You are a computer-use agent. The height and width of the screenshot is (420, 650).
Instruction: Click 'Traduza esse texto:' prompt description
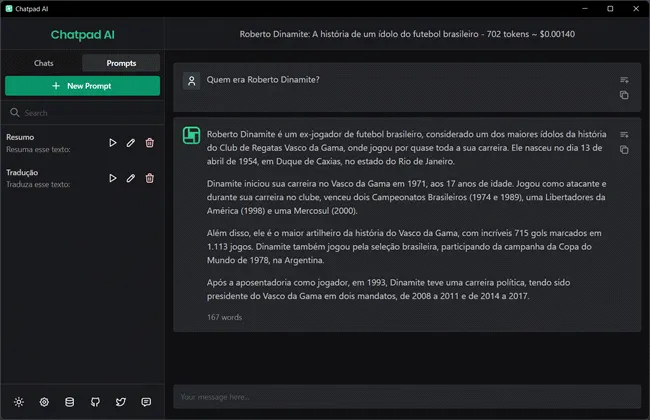coord(38,185)
